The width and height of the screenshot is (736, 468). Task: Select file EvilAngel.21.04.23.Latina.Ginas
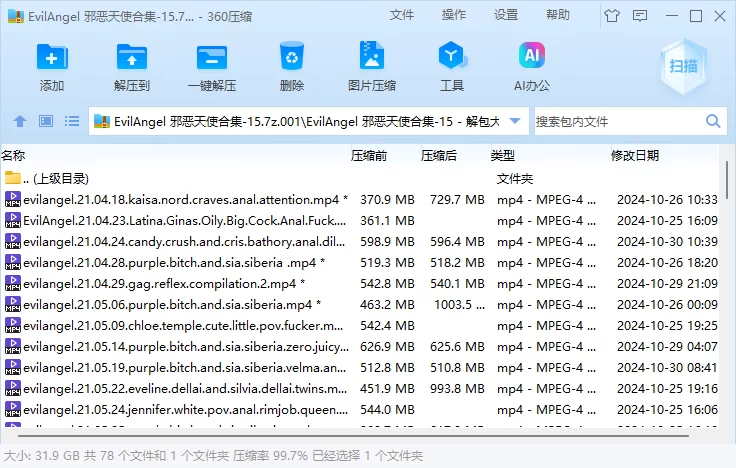tap(360, 221)
